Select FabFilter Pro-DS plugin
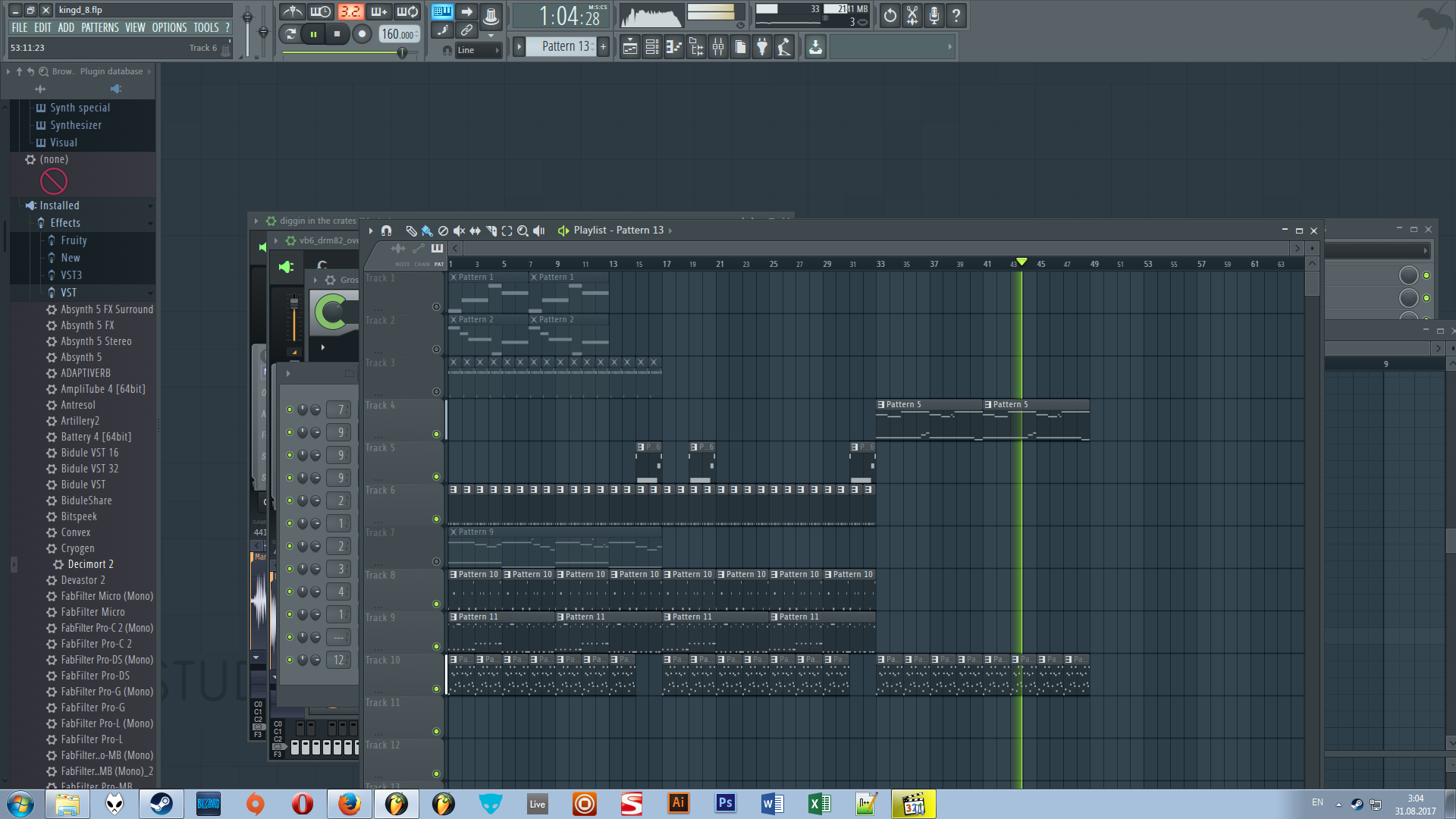Viewport: 1456px width, 819px height. (x=95, y=676)
